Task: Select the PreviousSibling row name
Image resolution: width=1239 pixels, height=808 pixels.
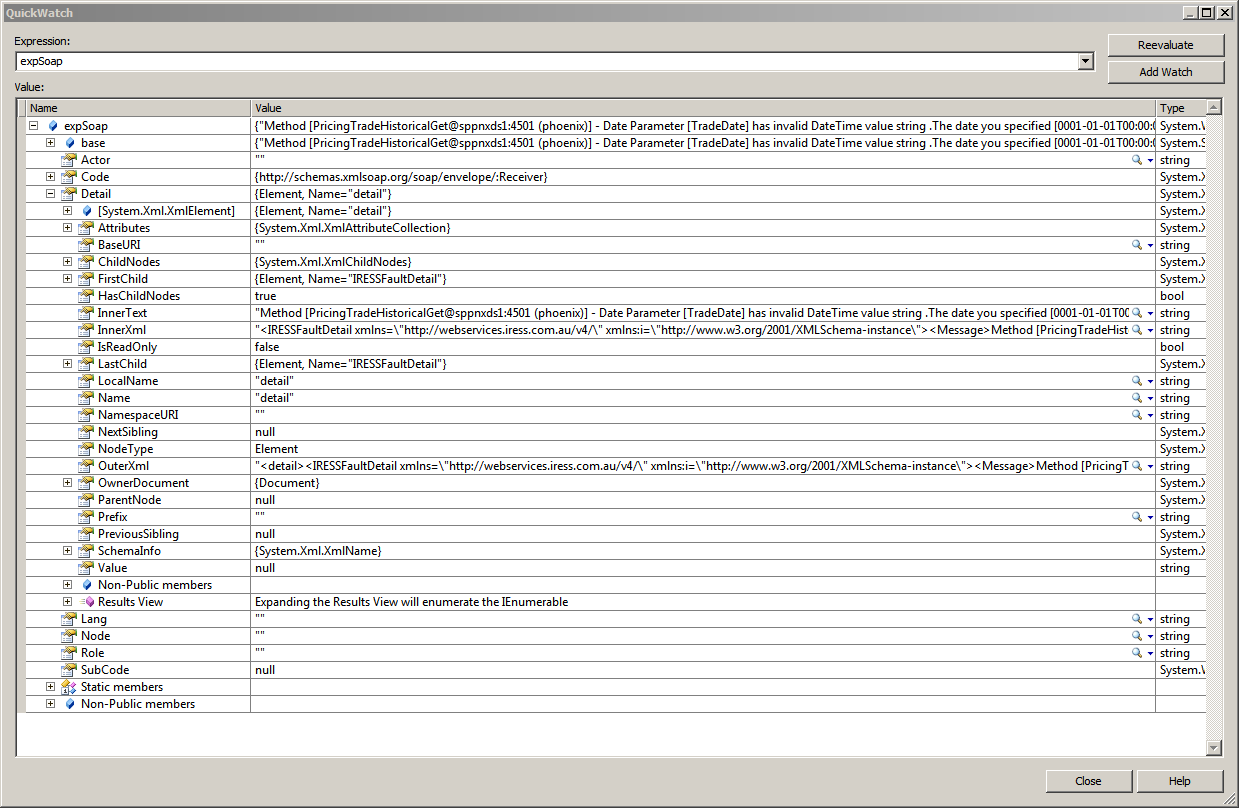Action: click(137, 534)
